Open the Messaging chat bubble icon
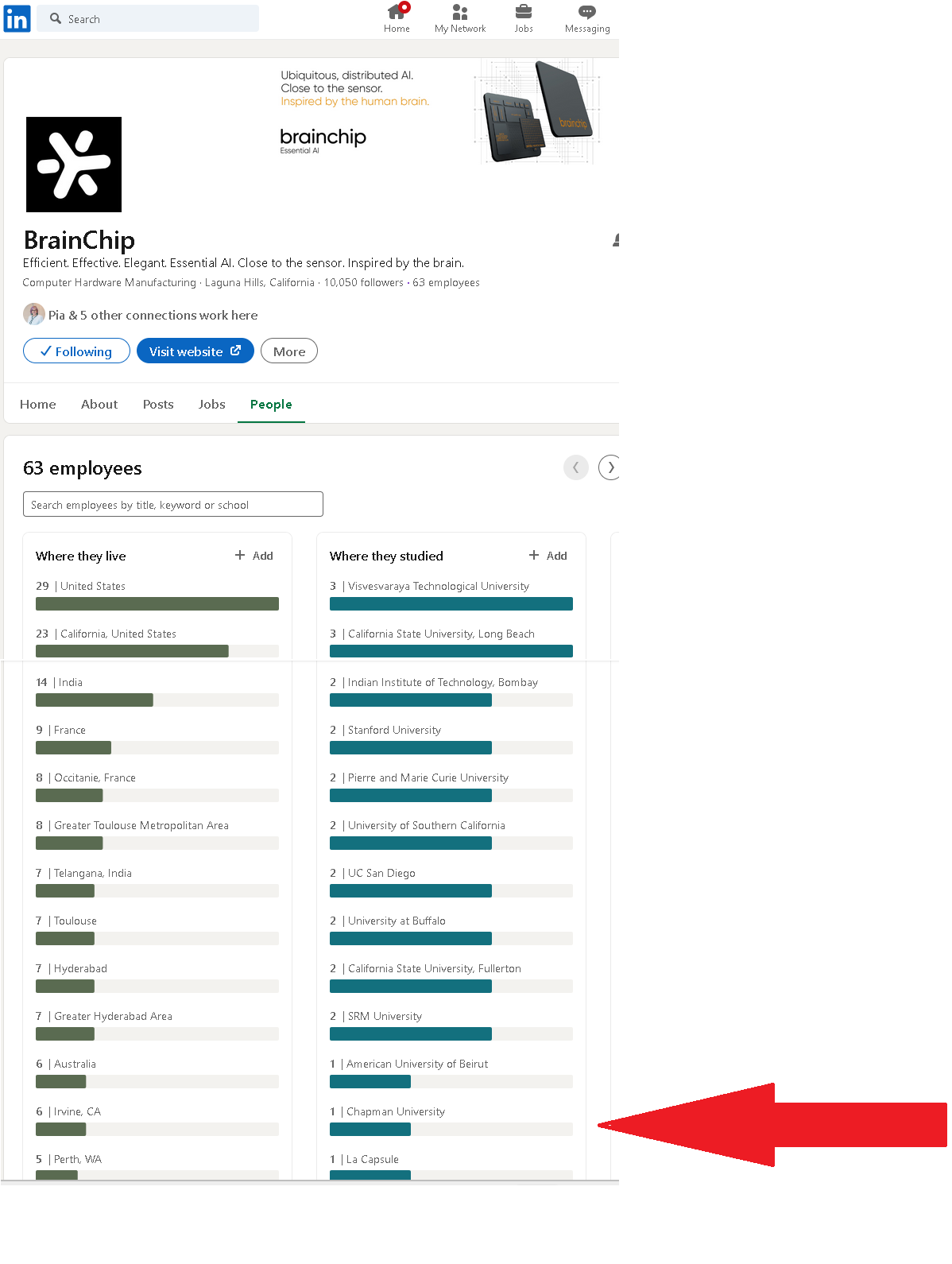 587,12
